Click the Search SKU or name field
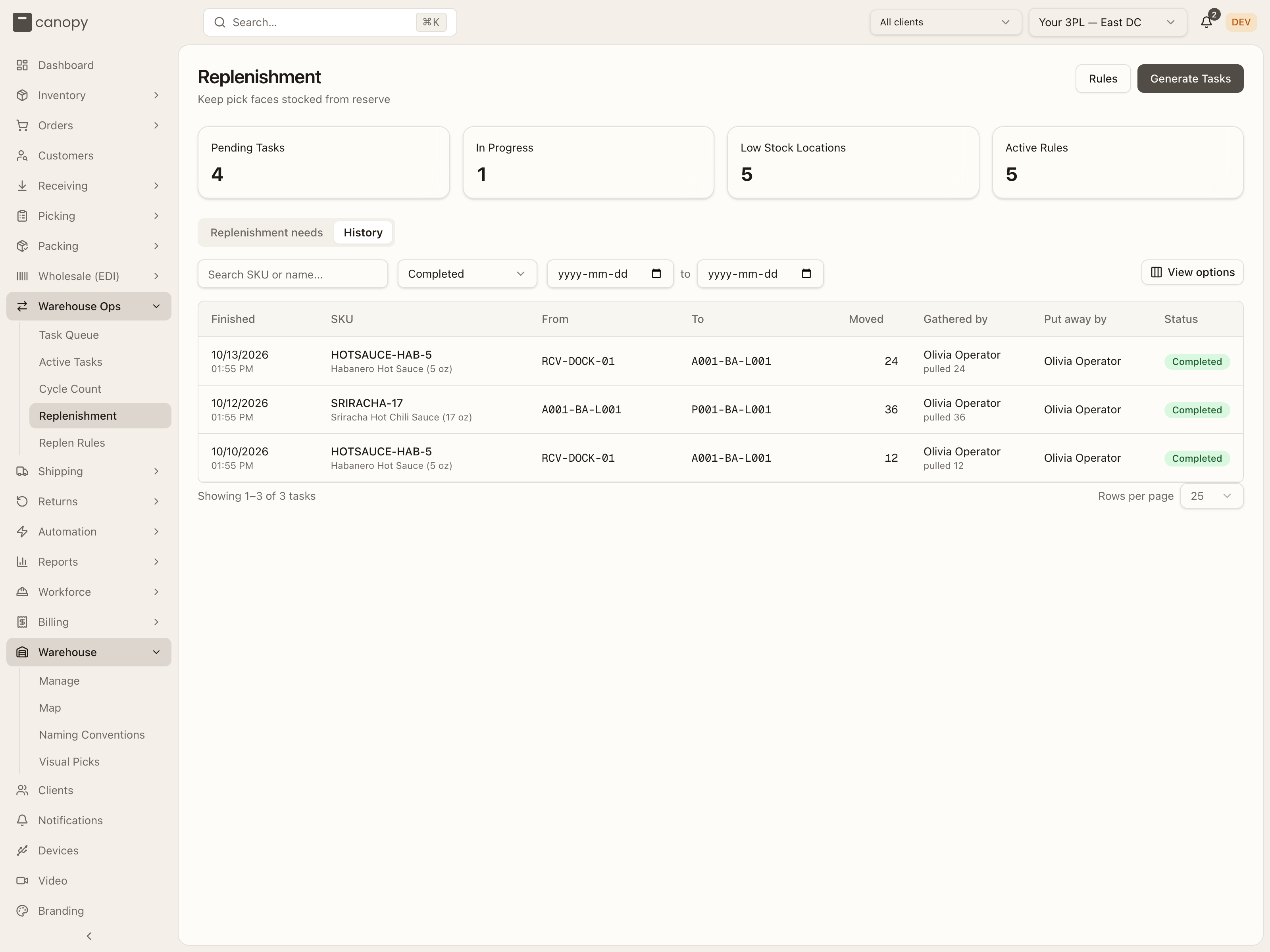The height and width of the screenshot is (952, 1270). pos(293,274)
